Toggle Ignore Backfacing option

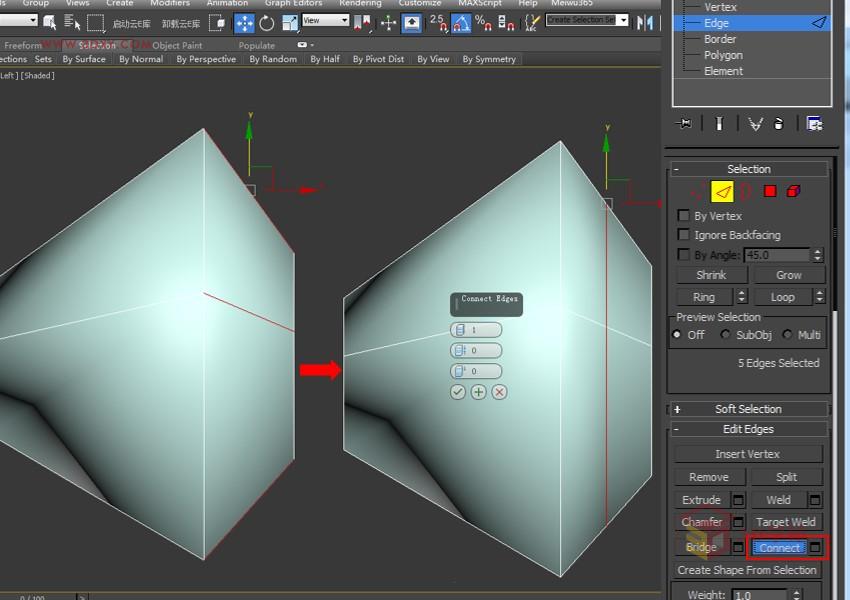click(x=684, y=234)
